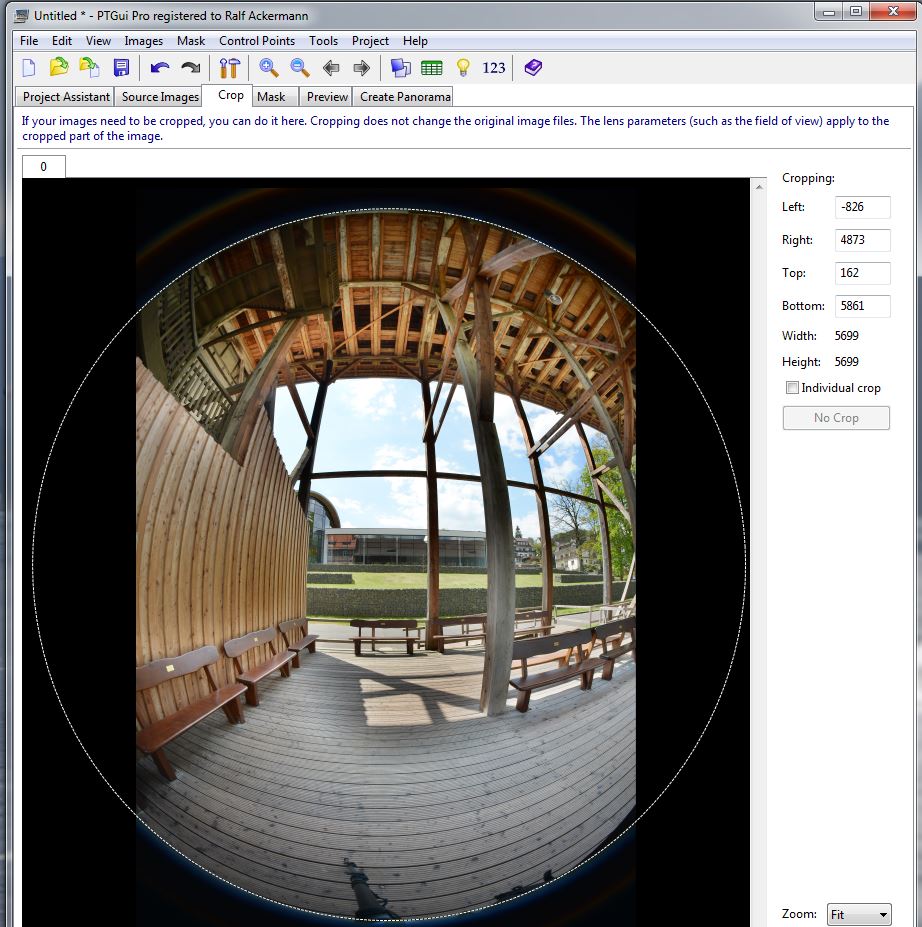Switch to the Create Panorama tab
This screenshot has width=922, height=927.
(x=405, y=97)
